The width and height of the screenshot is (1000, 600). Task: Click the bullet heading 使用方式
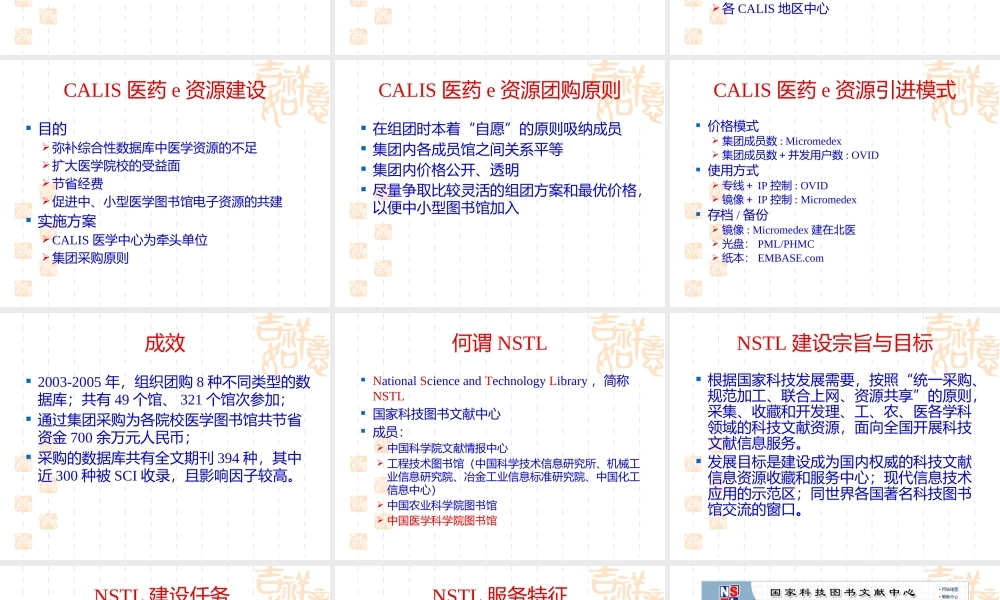[x=733, y=170]
